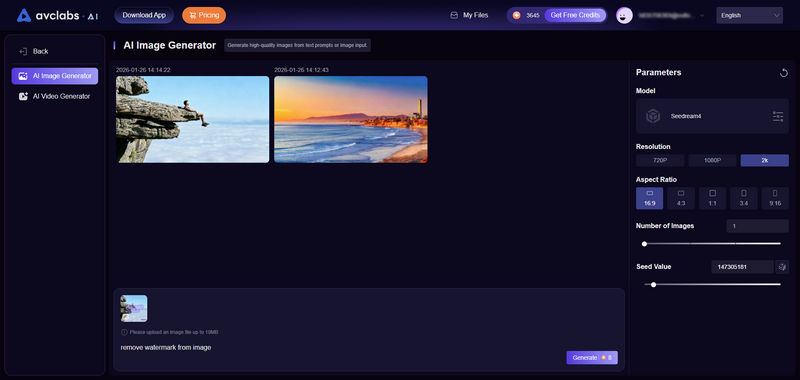The image size is (800, 380).
Task: Open My Files
Action: click(469, 15)
